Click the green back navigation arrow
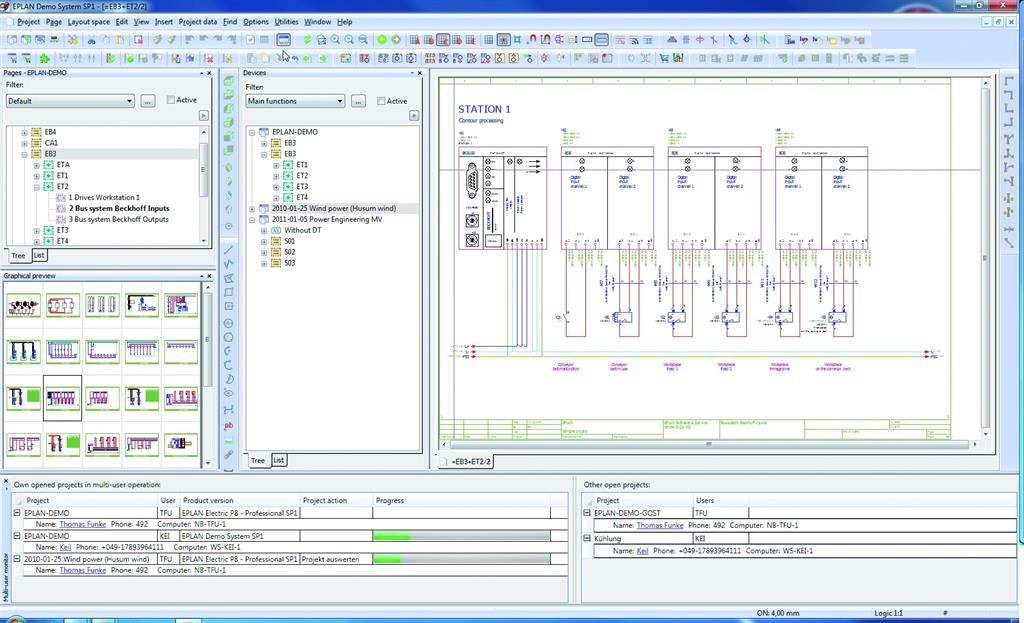 tap(381, 40)
